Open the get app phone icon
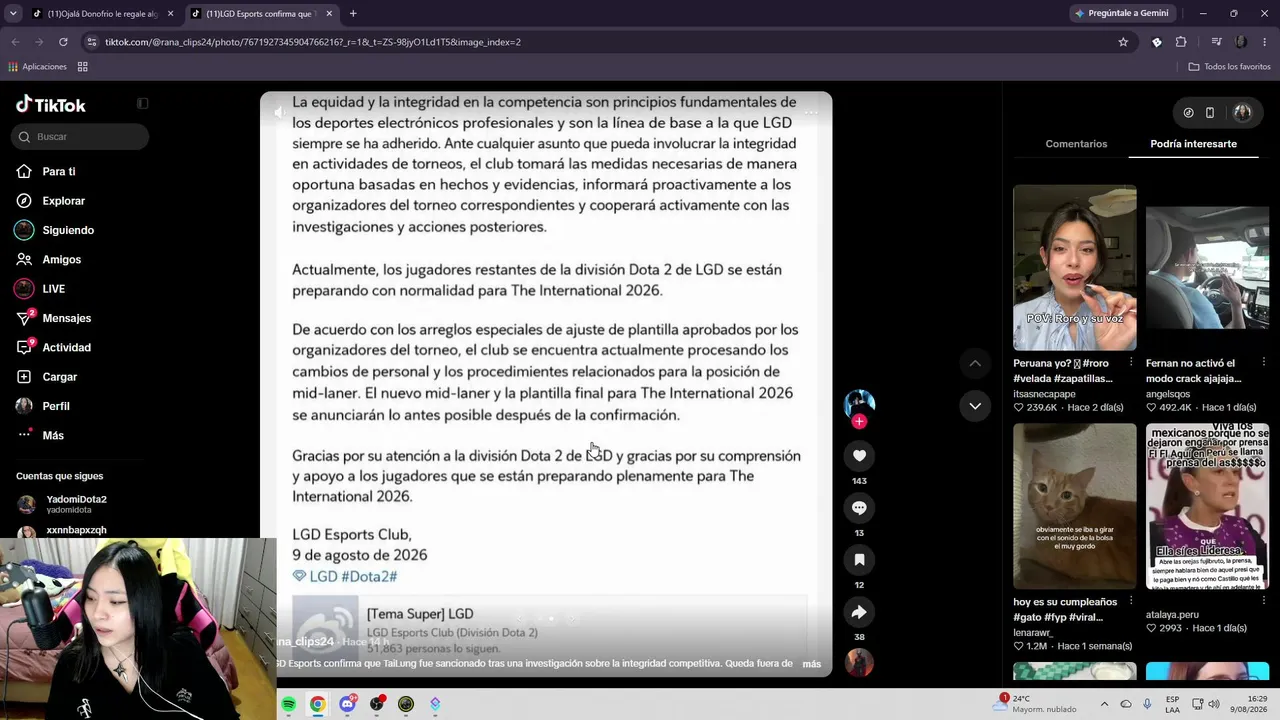 point(1210,113)
